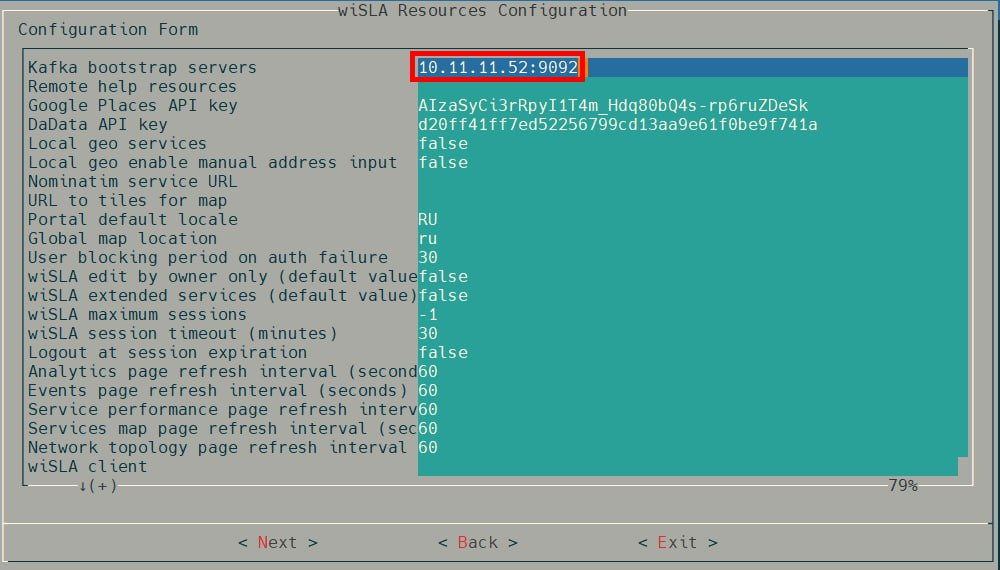Click the URL to tiles for map label
The image size is (1000, 570).
(128, 201)
